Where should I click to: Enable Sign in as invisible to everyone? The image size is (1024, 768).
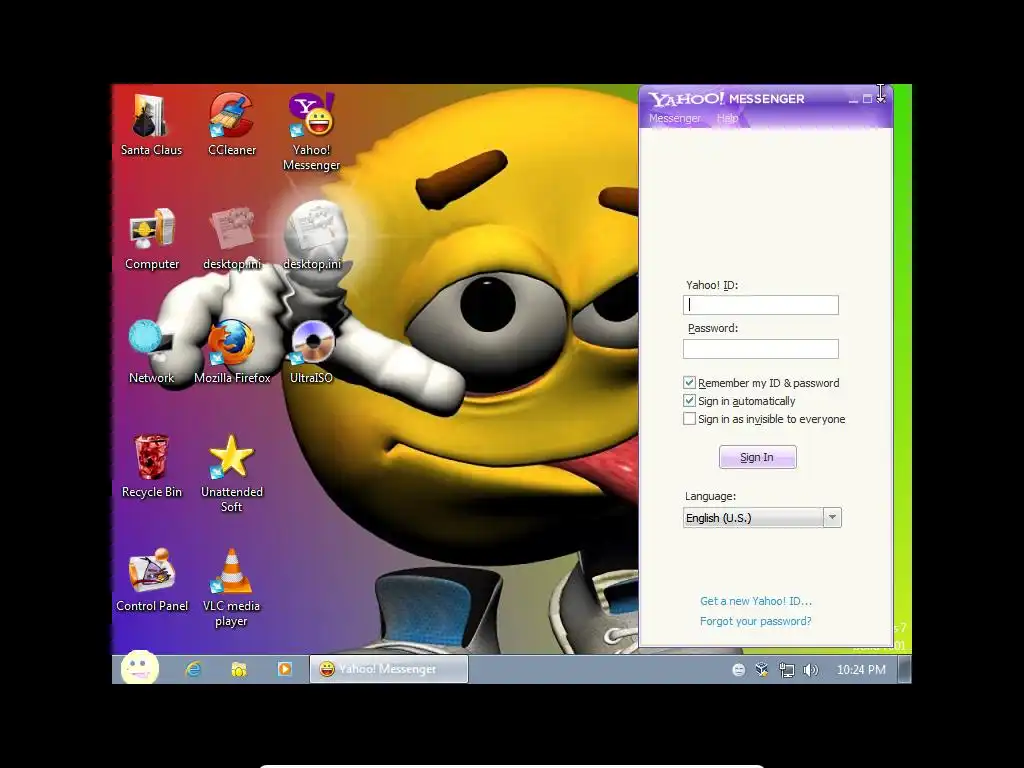689,419
